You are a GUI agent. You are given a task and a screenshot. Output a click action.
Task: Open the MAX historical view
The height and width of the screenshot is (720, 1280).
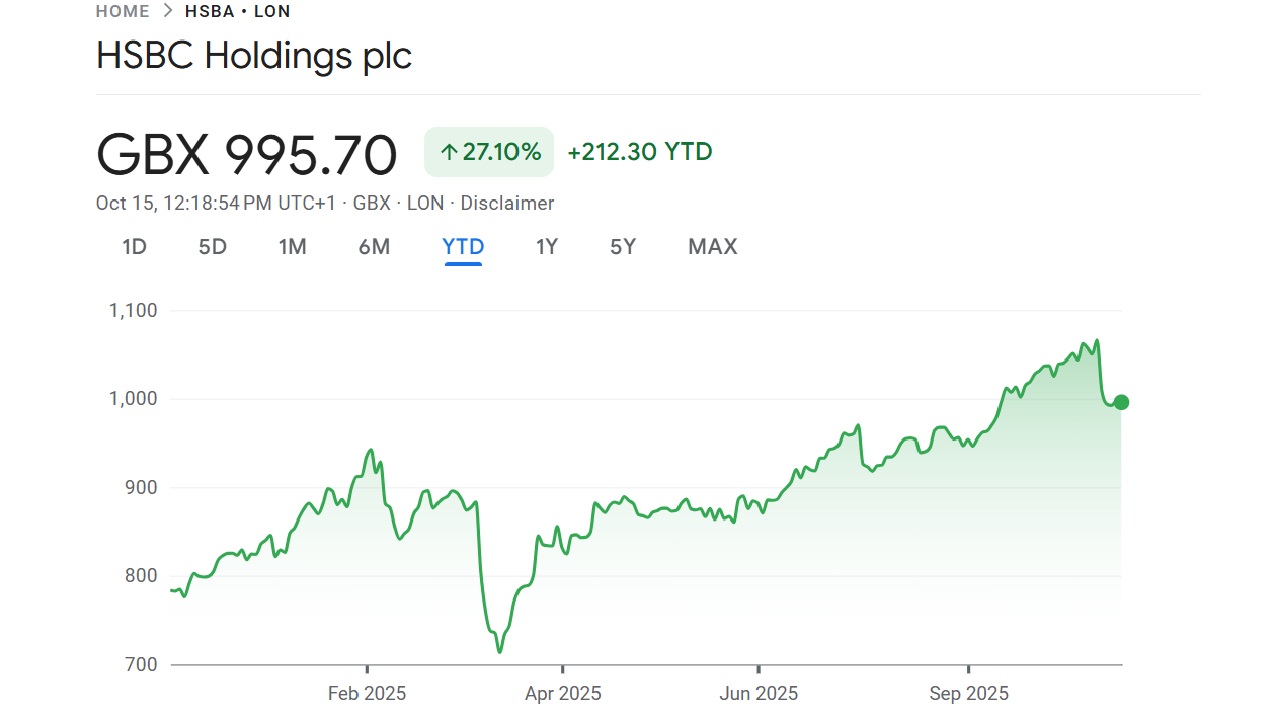pos(712,246)
